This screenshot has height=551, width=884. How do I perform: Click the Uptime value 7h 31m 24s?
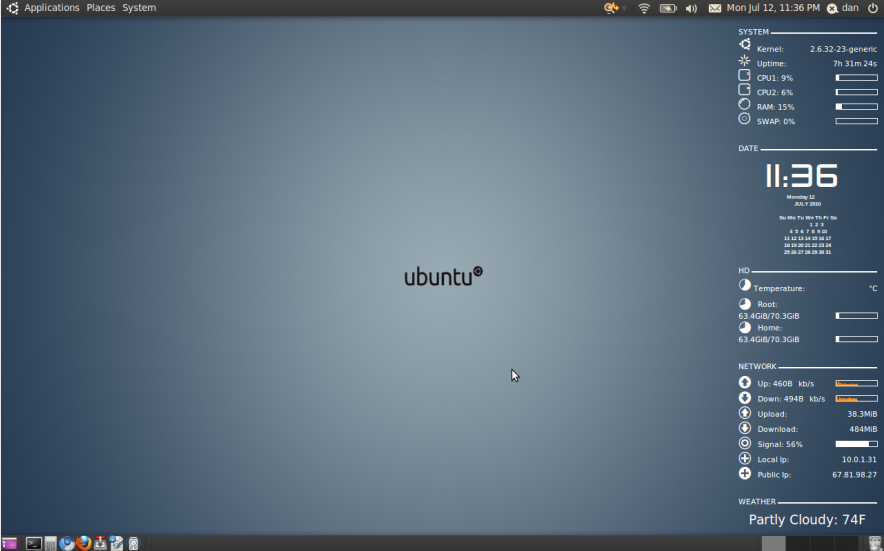point(855,64)
